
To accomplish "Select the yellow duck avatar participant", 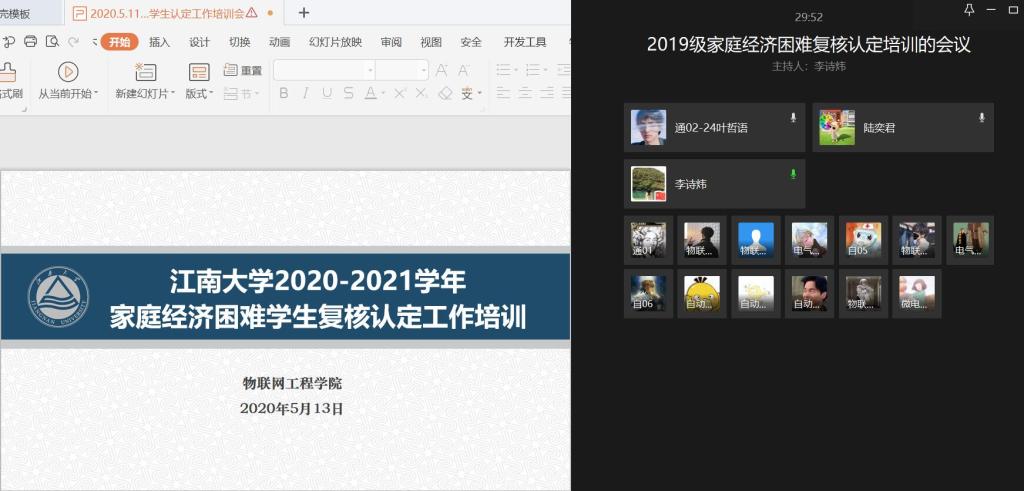I will (702, 293).
